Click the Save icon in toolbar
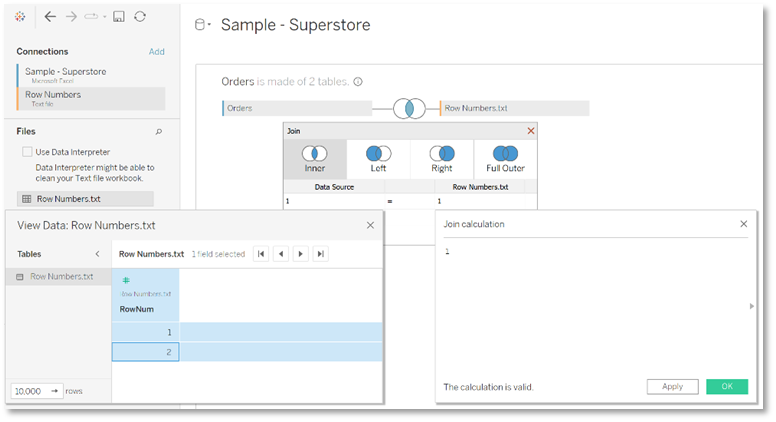This screenshot has width=776, height=422. pos(118,17)
